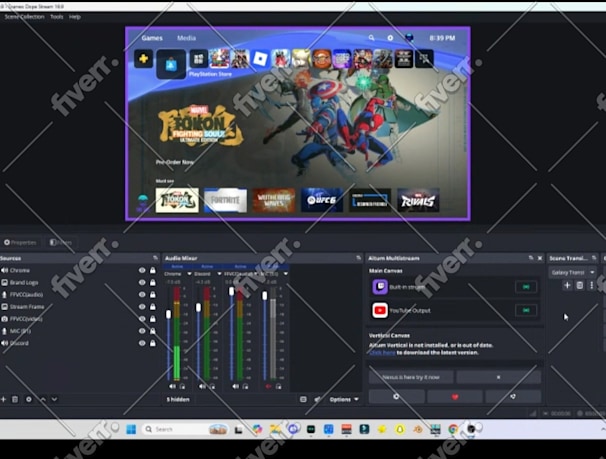Unlock the Brand Logo source
Viewport: 606px width, 459px height.
pyautogui.click(x=153, y=282)
